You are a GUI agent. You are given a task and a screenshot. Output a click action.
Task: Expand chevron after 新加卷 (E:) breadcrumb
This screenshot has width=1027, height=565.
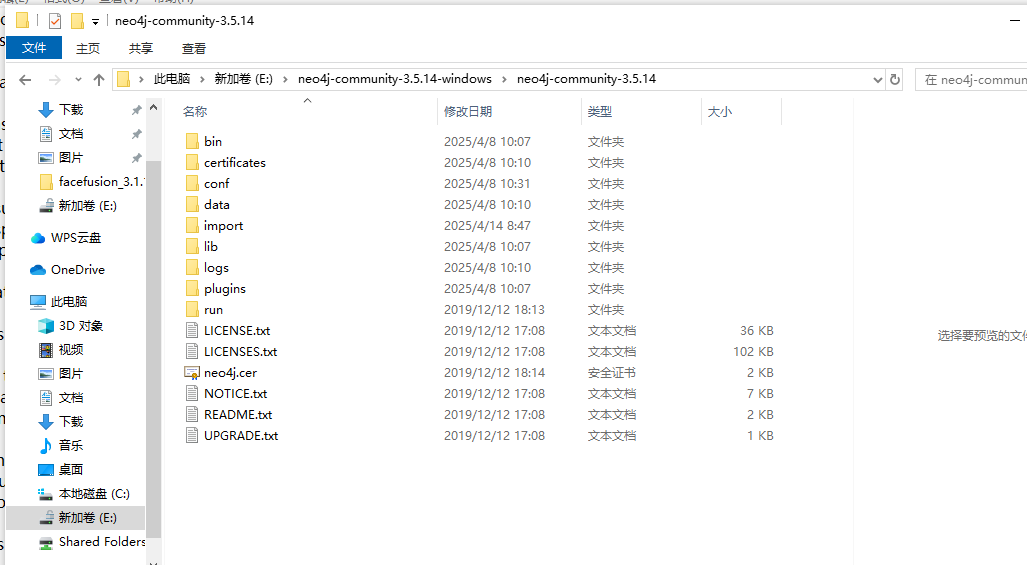pyautogui.click(x=285, y=79)
